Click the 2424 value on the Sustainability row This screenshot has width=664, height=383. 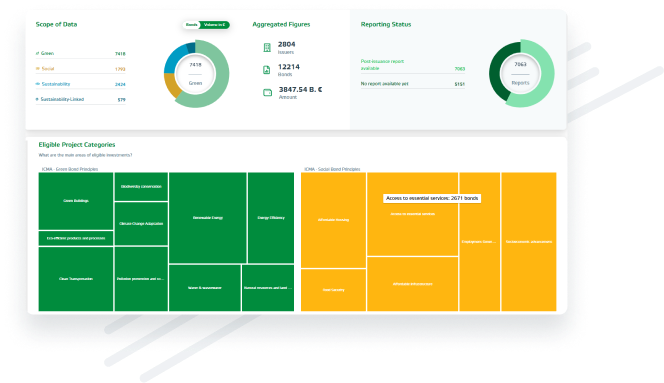[x=120, y=84]
